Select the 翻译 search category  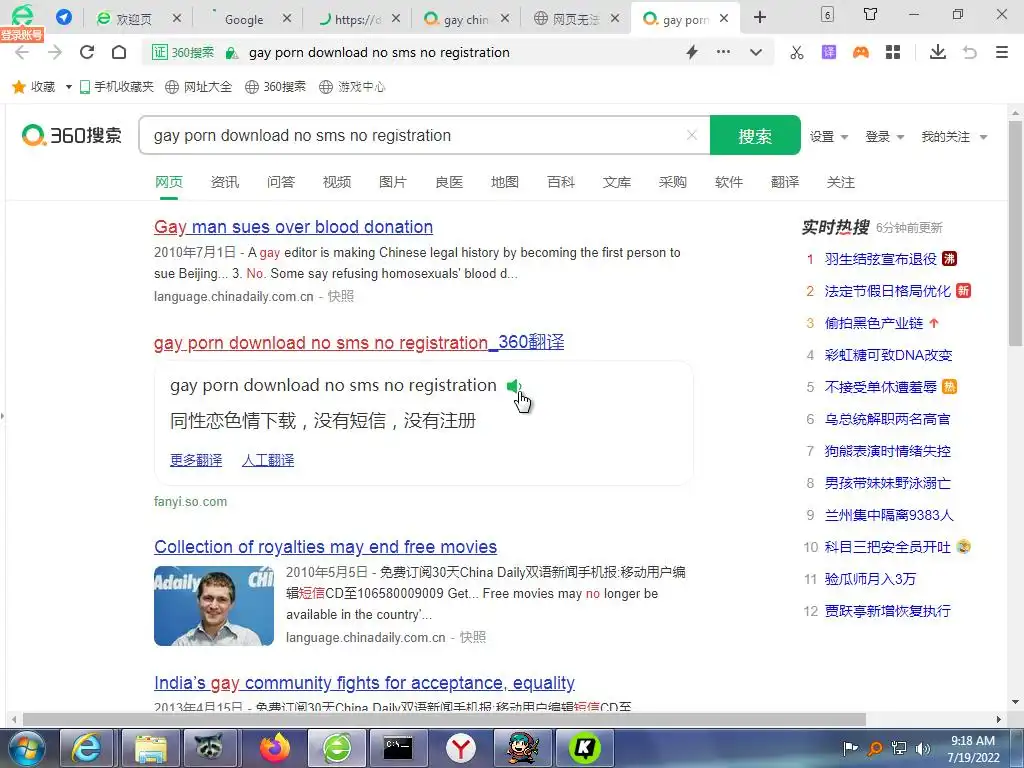pyautogui.click(x=785, y=182)
